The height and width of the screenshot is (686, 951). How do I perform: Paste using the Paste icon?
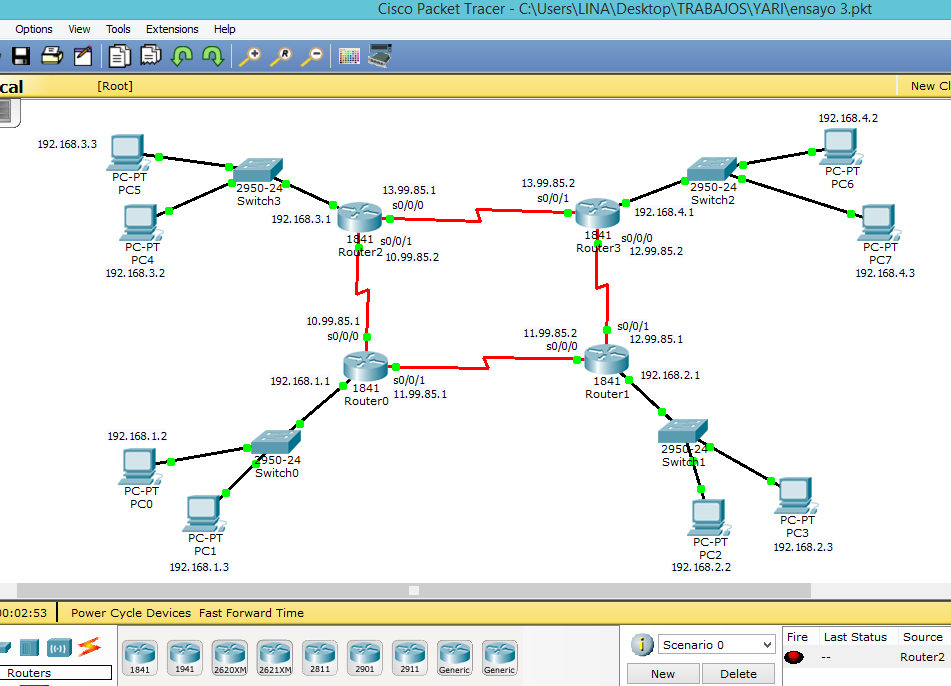[150, 56]
